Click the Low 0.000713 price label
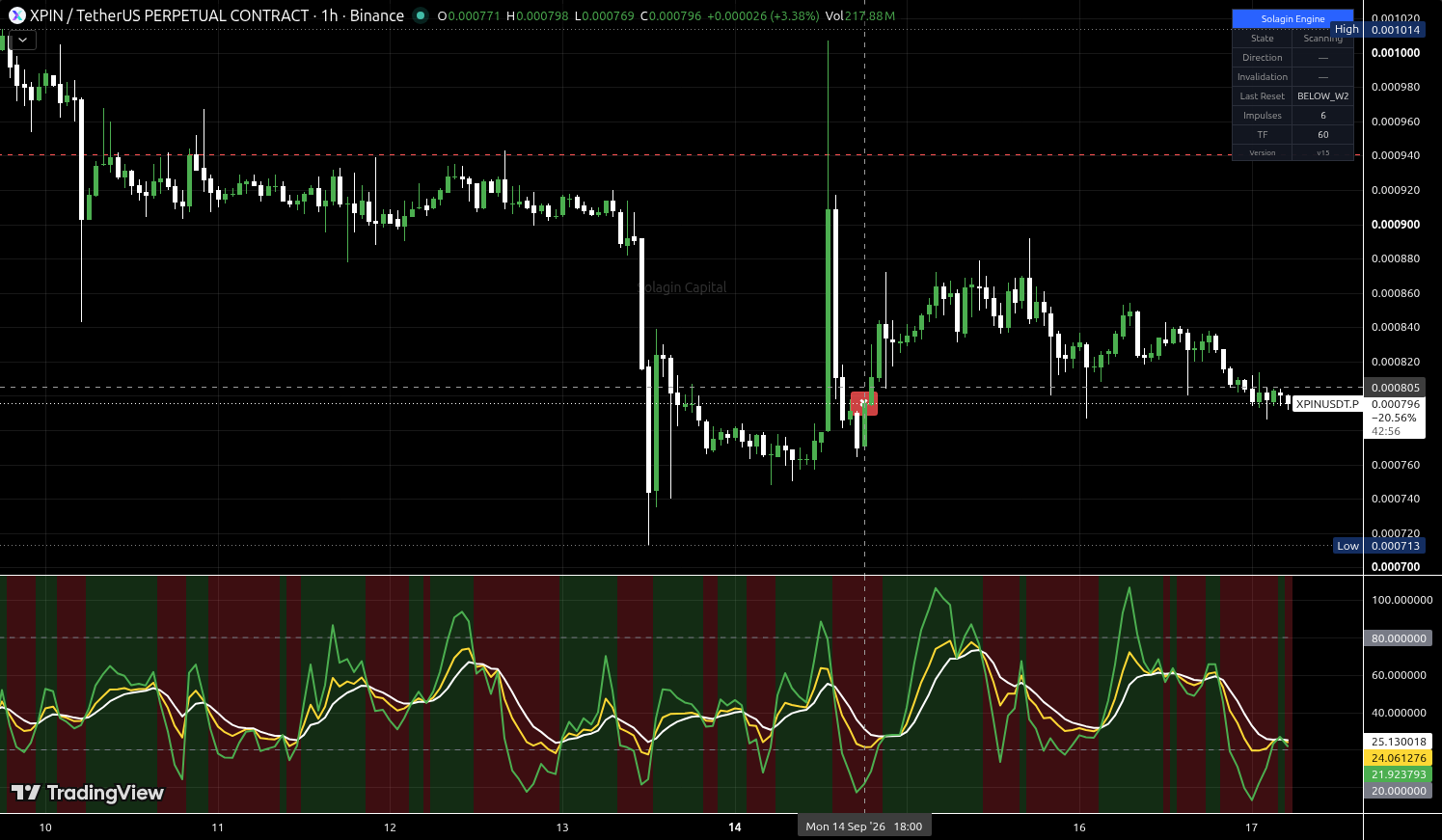This screenshot has width=1442, height=840. coord(1379,546)
